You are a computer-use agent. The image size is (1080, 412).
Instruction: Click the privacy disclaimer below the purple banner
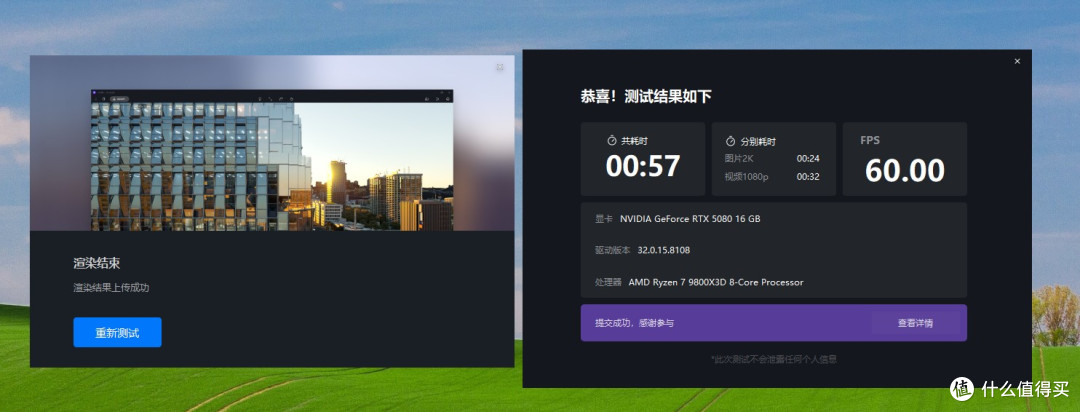773,359
